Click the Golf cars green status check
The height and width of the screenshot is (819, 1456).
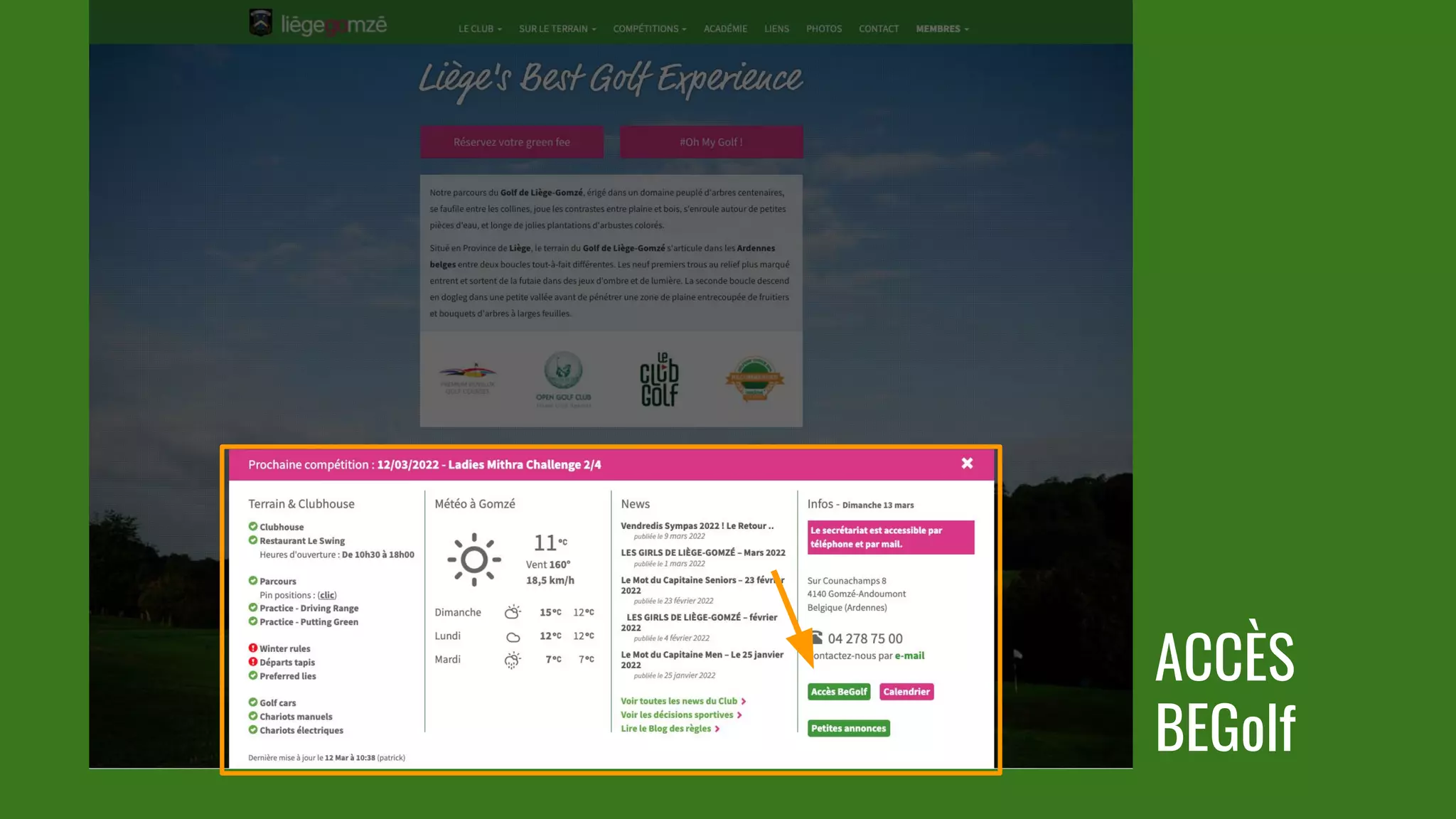point(253,702)
